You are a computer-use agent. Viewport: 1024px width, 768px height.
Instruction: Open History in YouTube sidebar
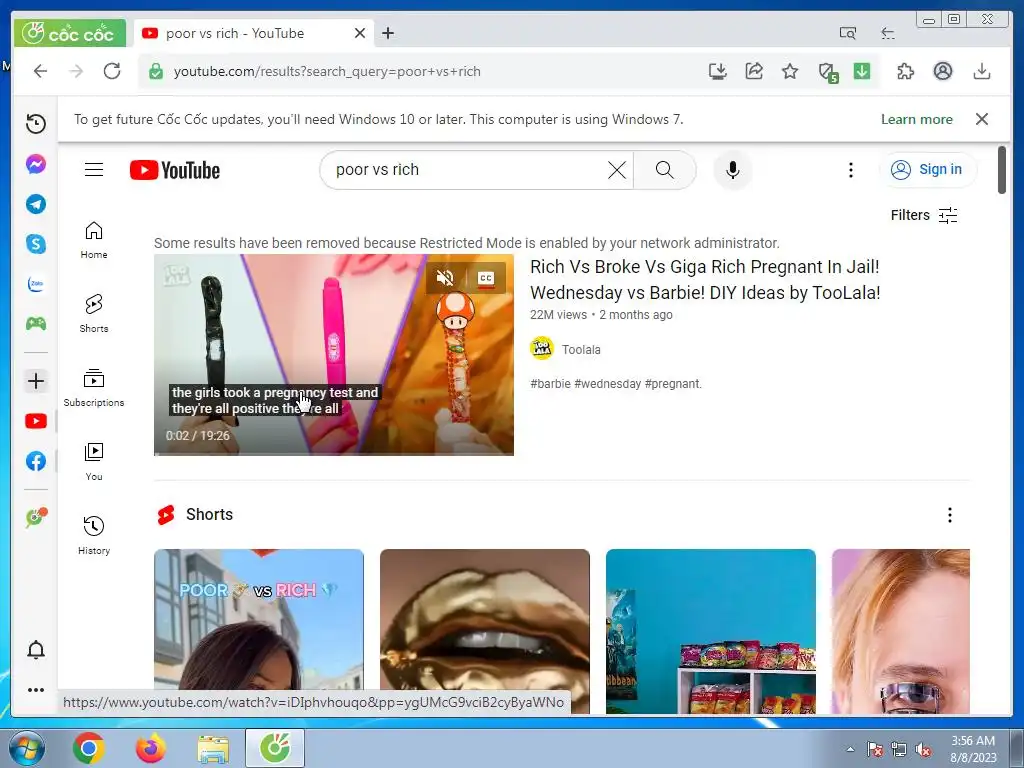(x=94, y=536)
